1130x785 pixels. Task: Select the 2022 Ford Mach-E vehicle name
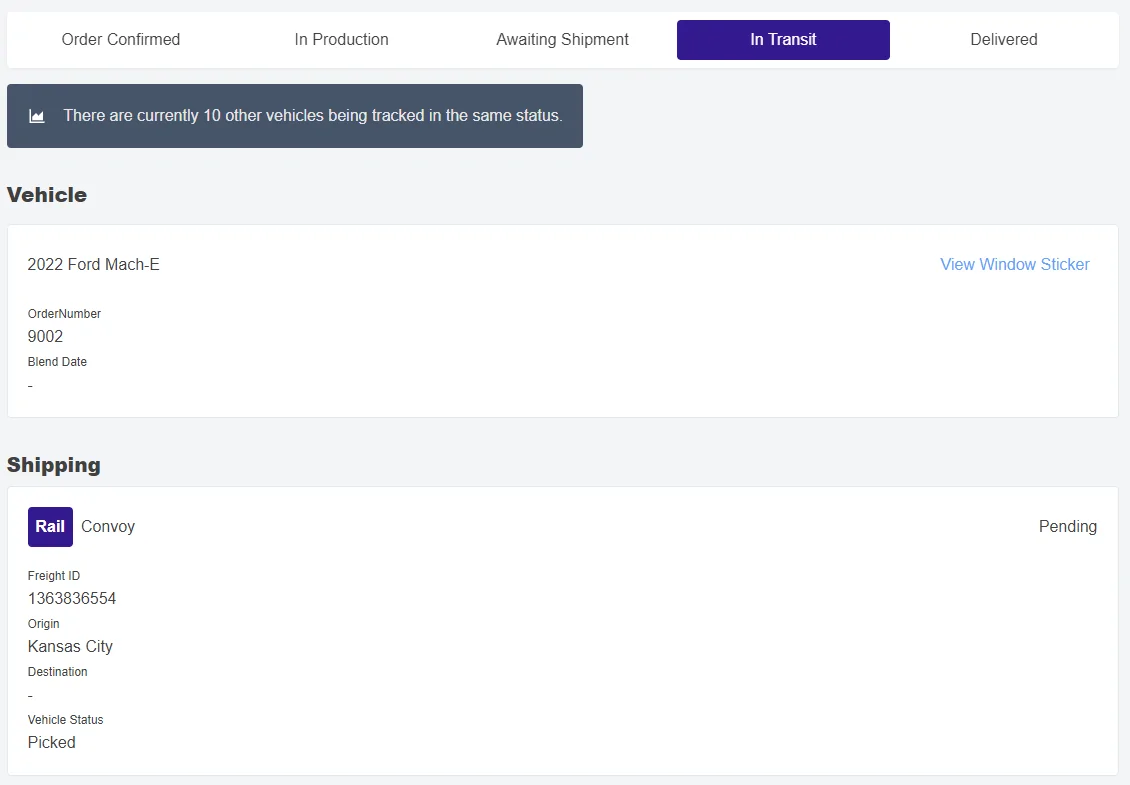point(94,265)
